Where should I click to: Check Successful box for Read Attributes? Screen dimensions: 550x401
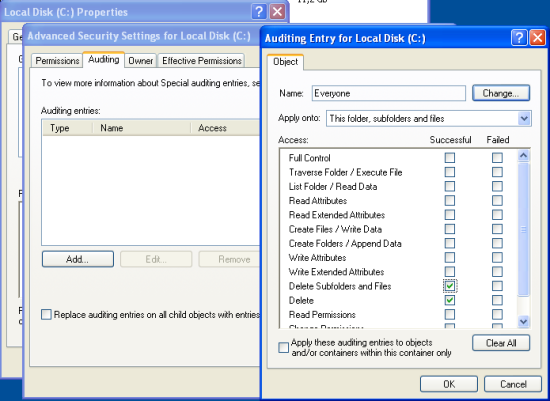[450, 201]
